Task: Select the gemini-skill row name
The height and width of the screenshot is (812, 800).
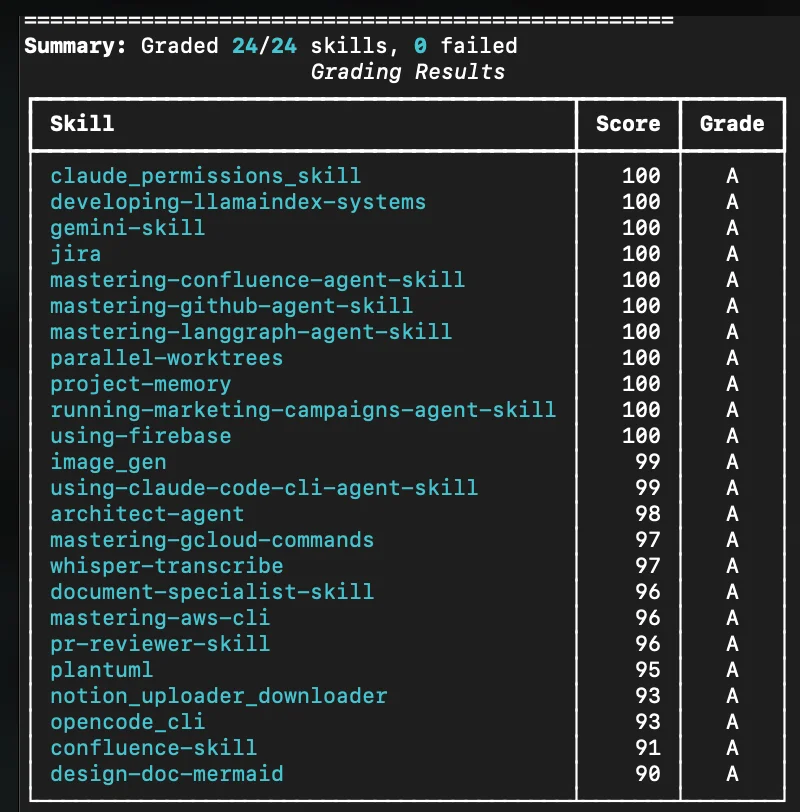Action: pyautogui.click(x=127, y=228)
